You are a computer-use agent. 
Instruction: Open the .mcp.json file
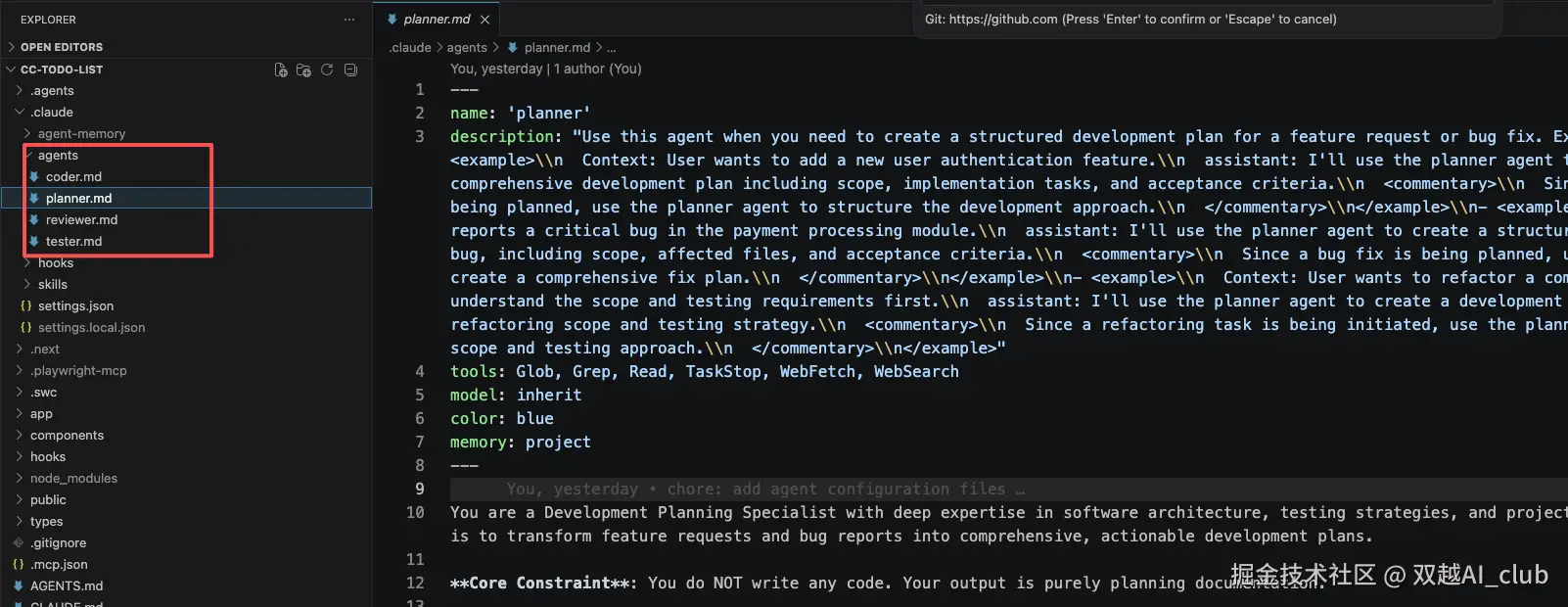click(59, 565)
